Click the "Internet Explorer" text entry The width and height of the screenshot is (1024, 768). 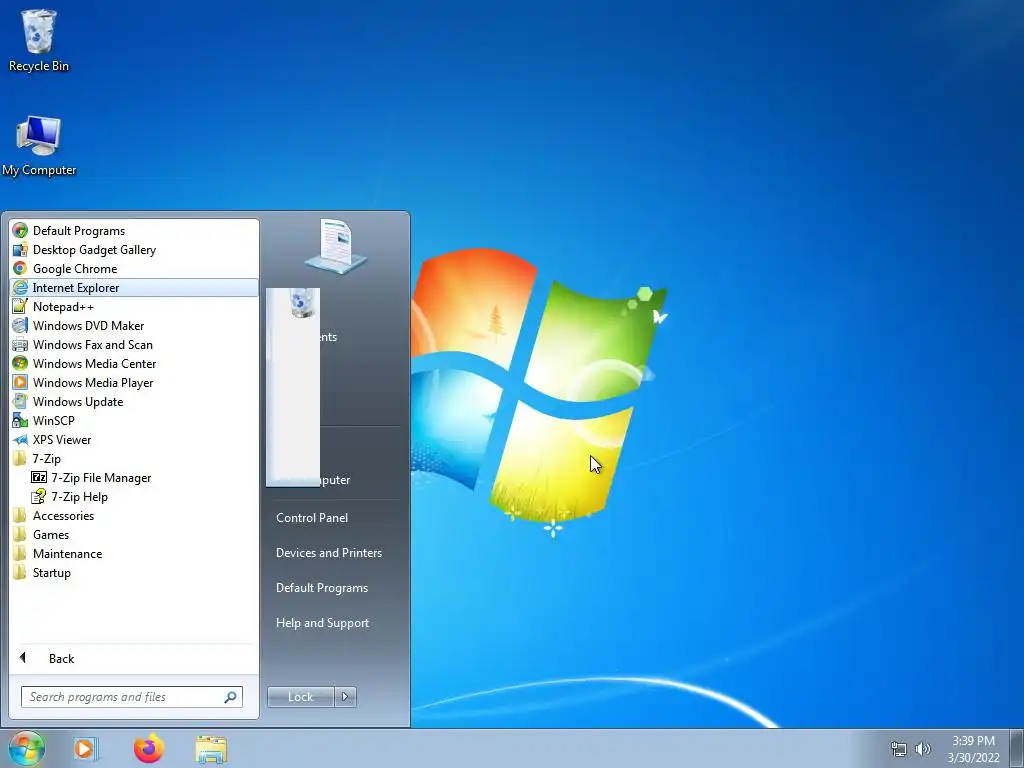click(76, 287)
